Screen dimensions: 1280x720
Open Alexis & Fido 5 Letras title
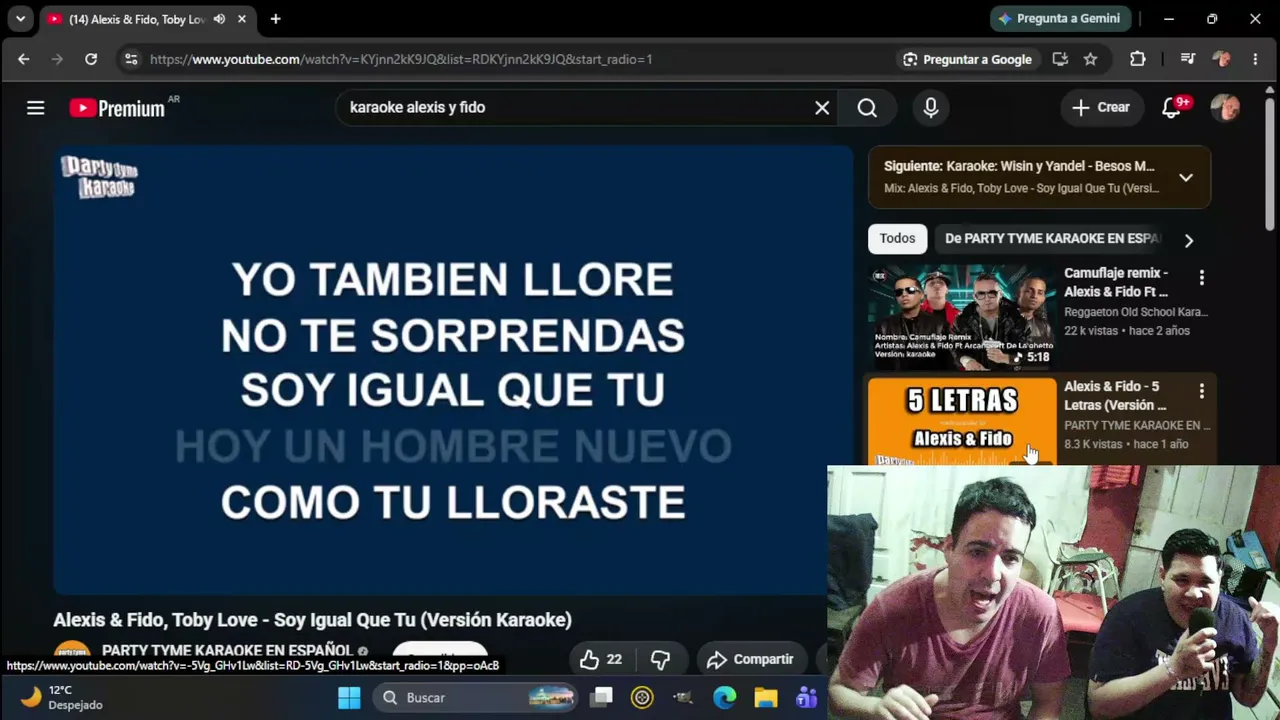[1115, 396]
